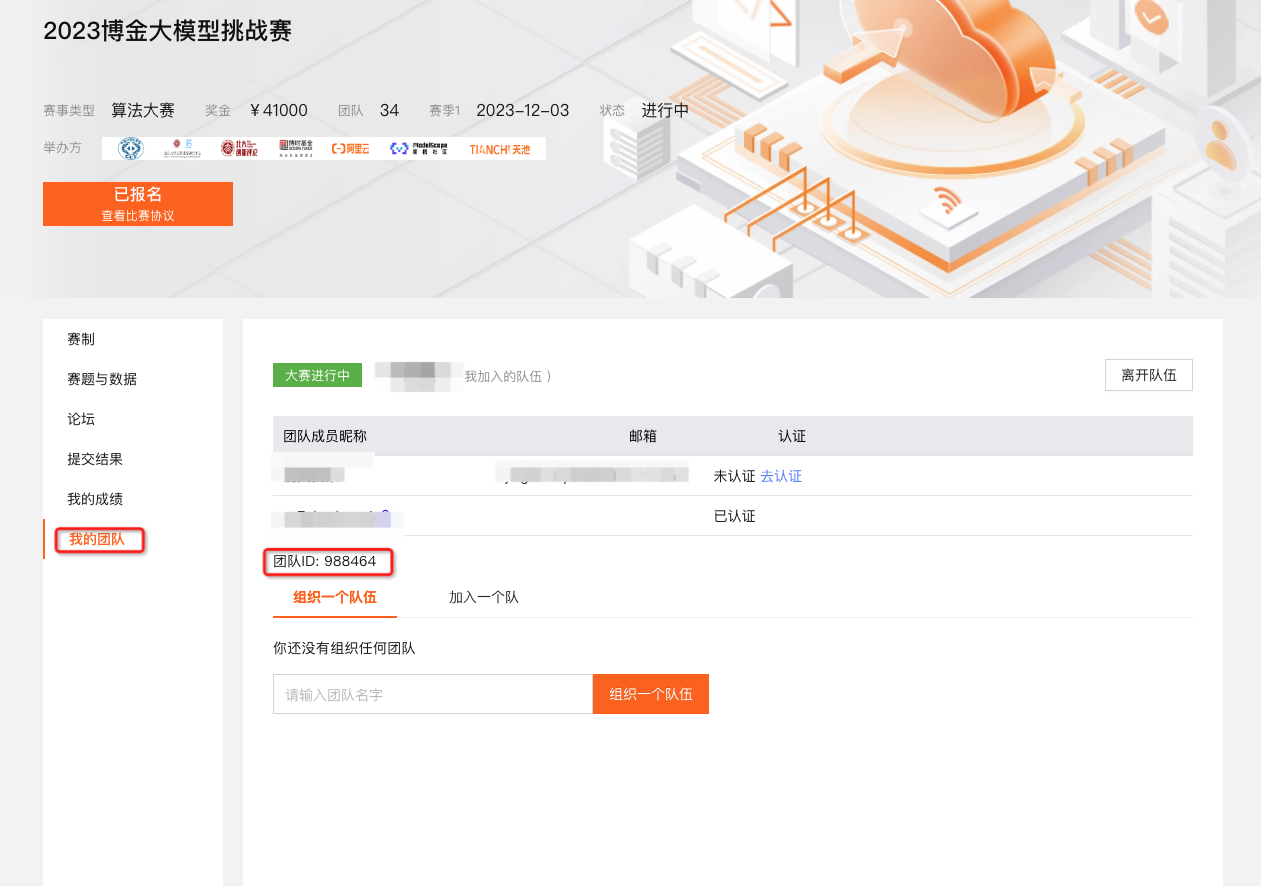The image size is (1261, 886).
Task: Click the 认证 column header
Action: [x=792, y=436]
